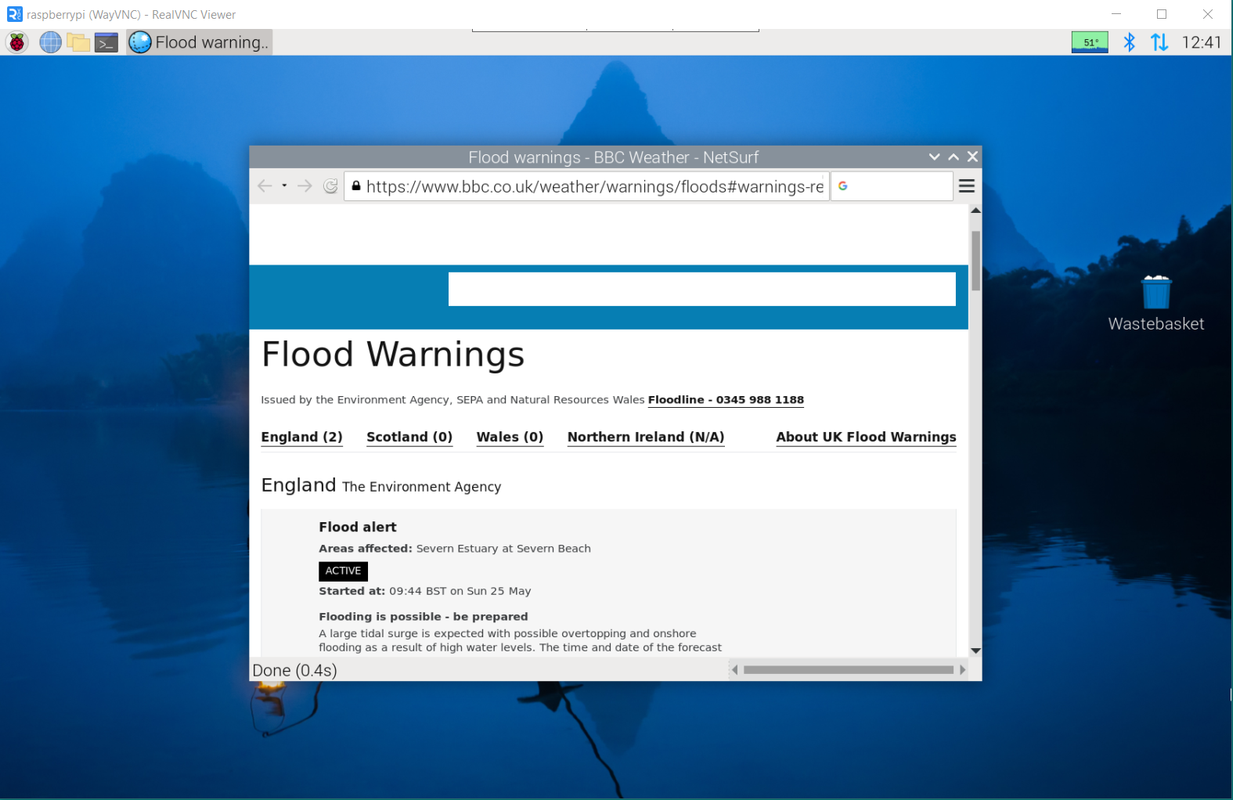
Task: Jump to the Wales (0) warnings
Action: tap(510, 437)
